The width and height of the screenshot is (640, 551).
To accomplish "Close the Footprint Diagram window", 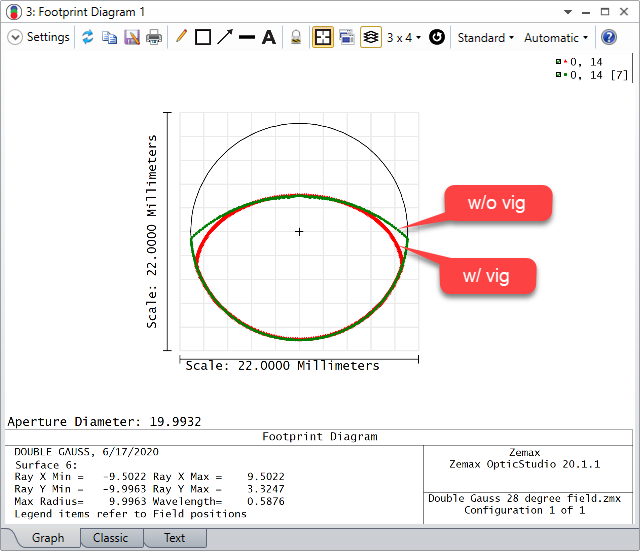I will (x=624, y=12).
